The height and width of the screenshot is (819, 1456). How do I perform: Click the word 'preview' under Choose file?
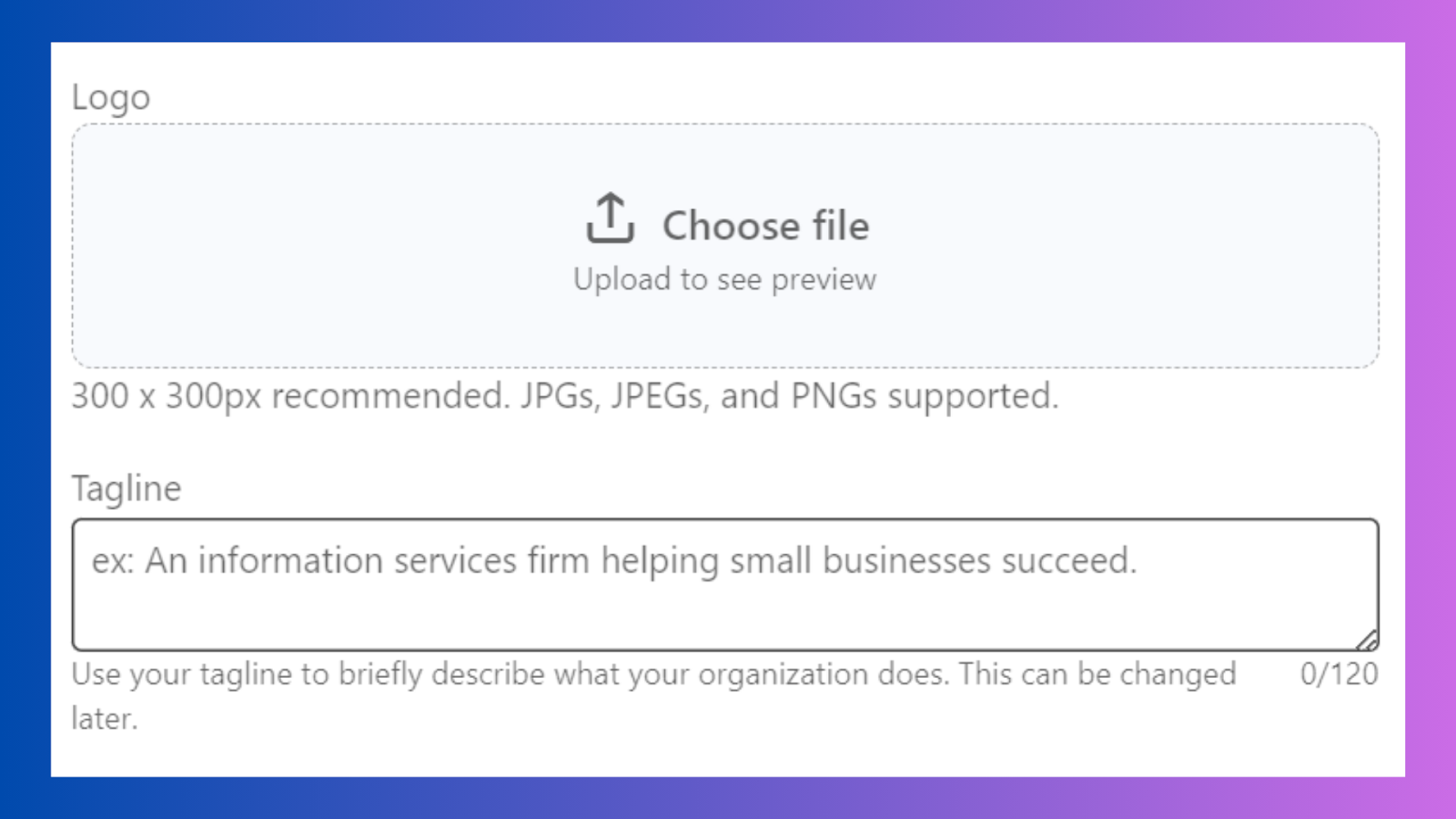(x=824, y=280)
